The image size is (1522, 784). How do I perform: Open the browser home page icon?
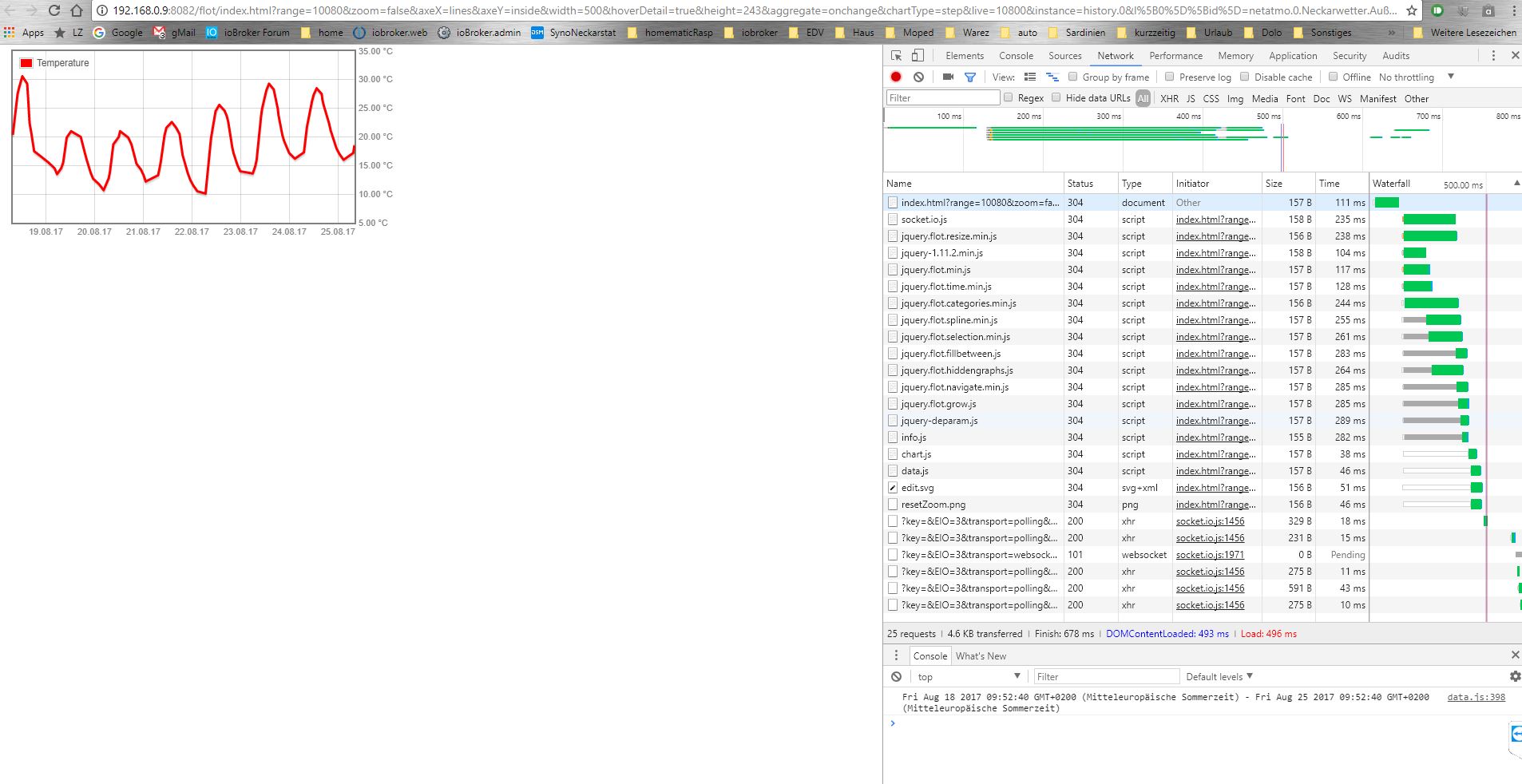77,11
